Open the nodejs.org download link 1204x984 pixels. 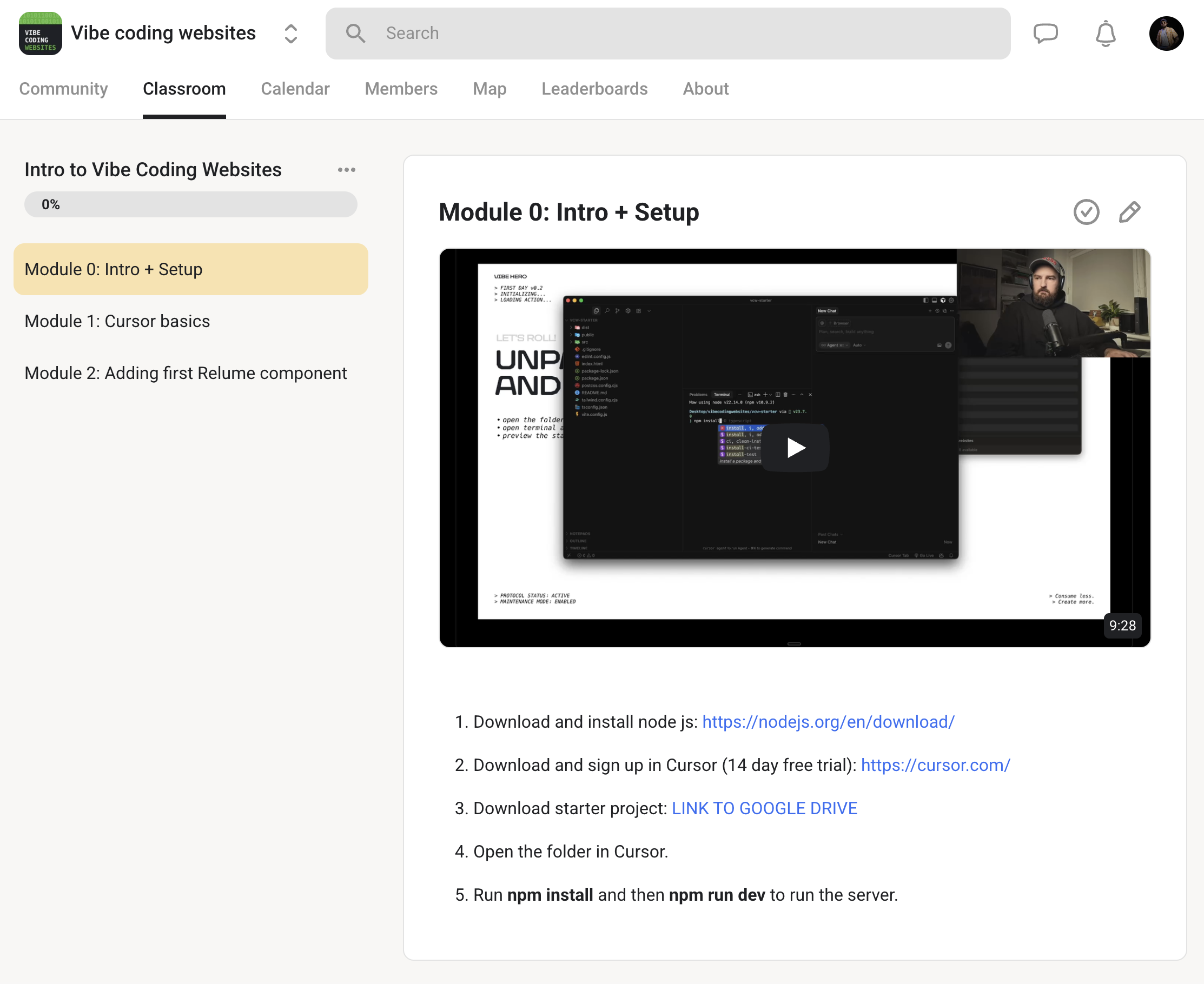click(828, 722)
